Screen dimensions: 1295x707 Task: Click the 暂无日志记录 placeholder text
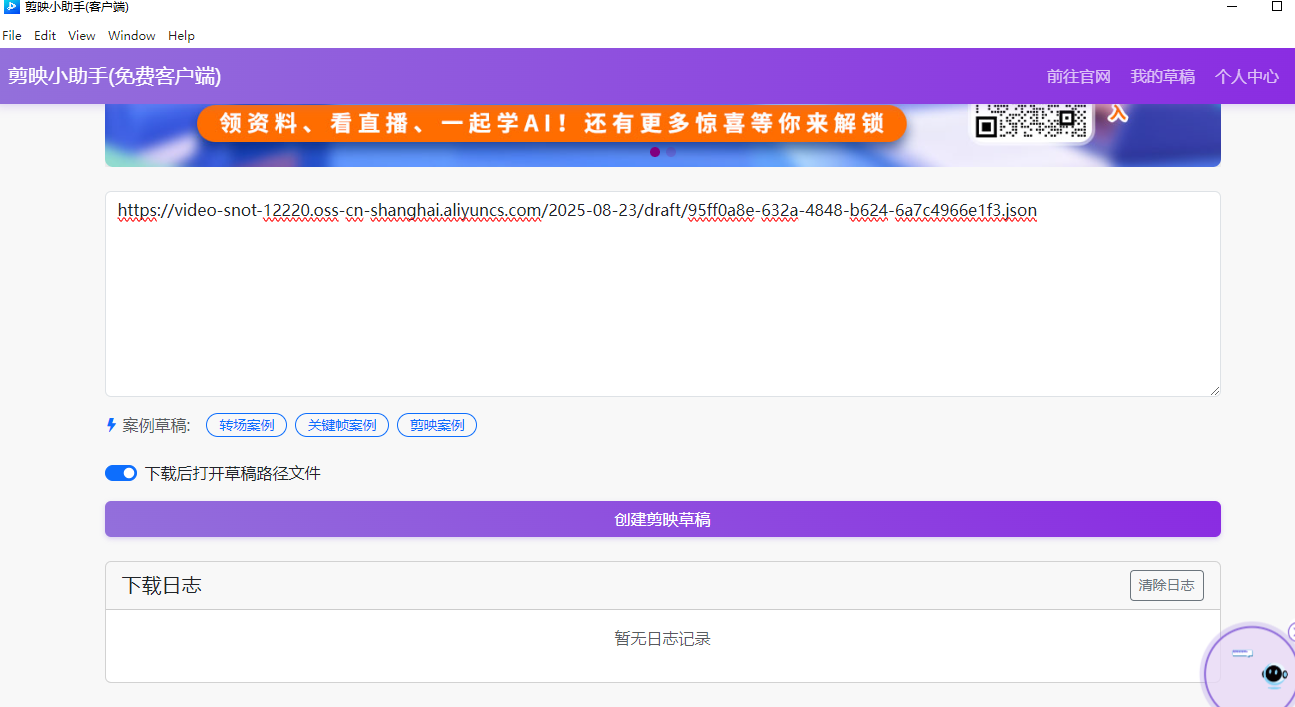pyautogui.click(x=663, y=638)
